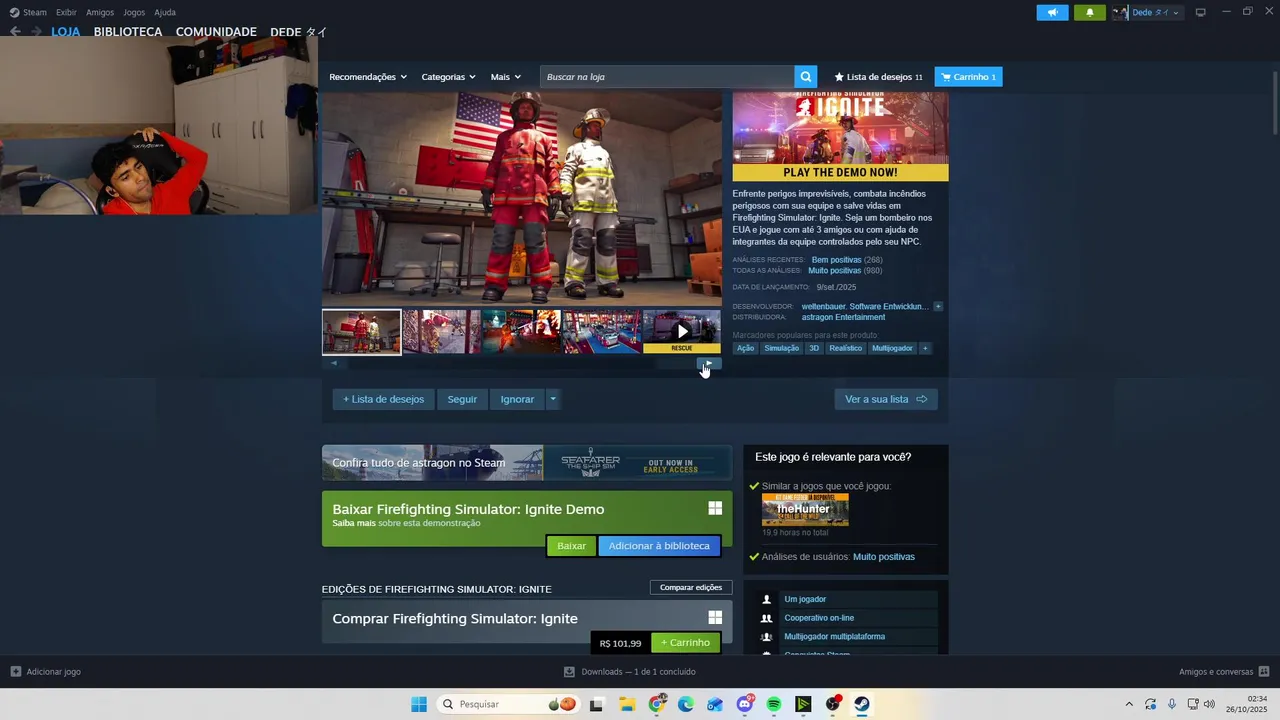Open the Carrinho cart button
Image resolution: width=1280 pixels, height=720 pixels.
[968, 77]
